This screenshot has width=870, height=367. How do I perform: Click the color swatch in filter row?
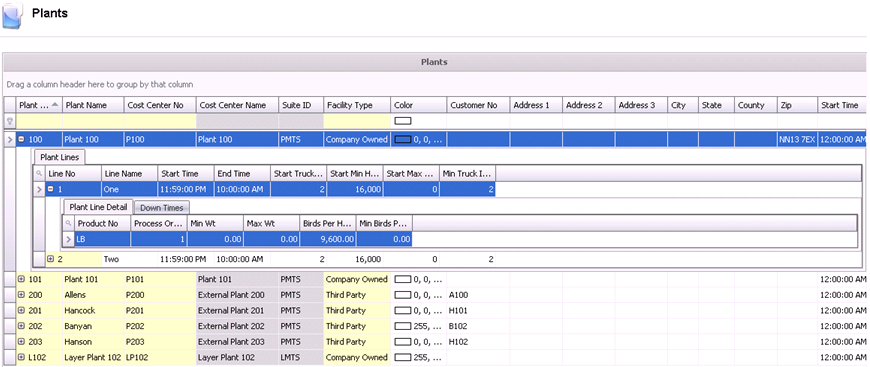click(x=403, y=120)
